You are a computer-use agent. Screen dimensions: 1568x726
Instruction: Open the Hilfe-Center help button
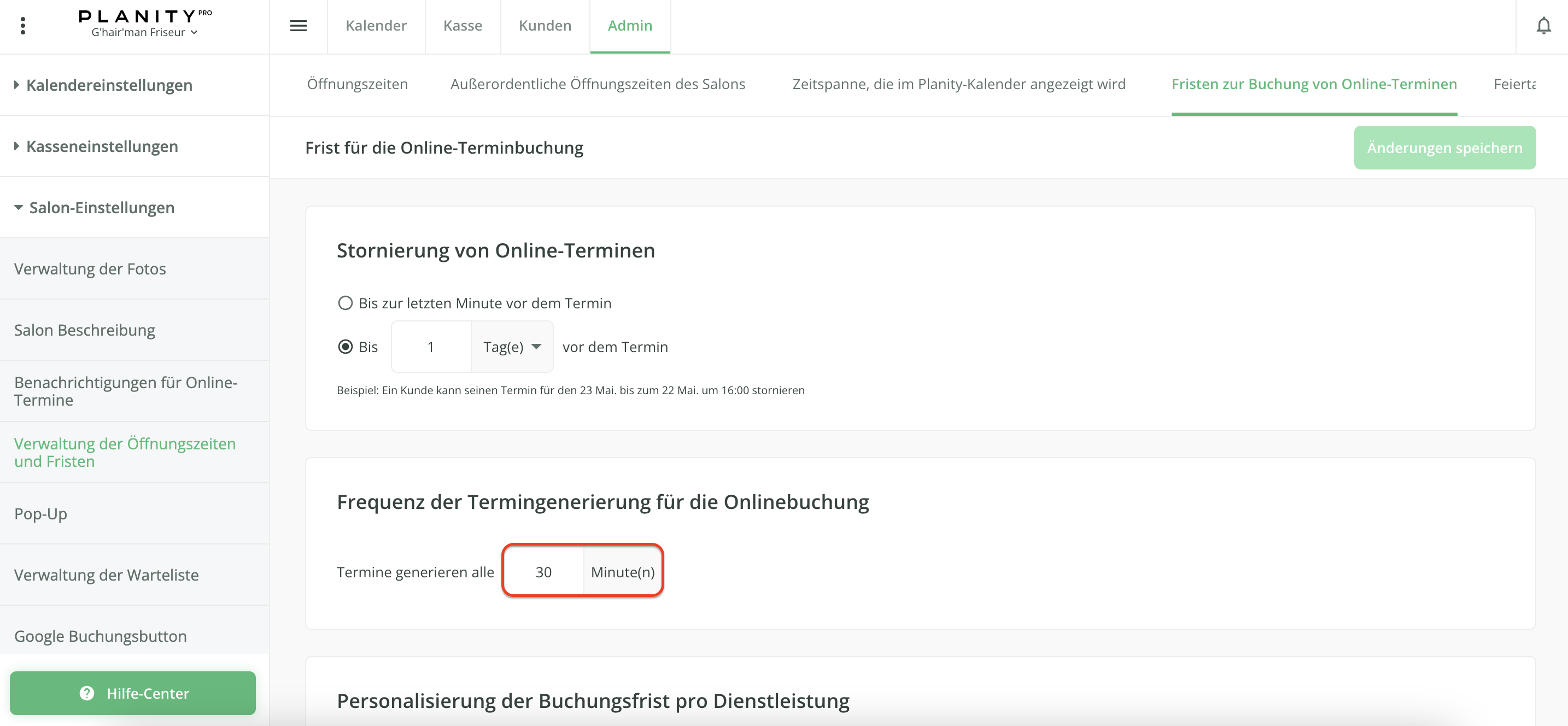(133, 693)
